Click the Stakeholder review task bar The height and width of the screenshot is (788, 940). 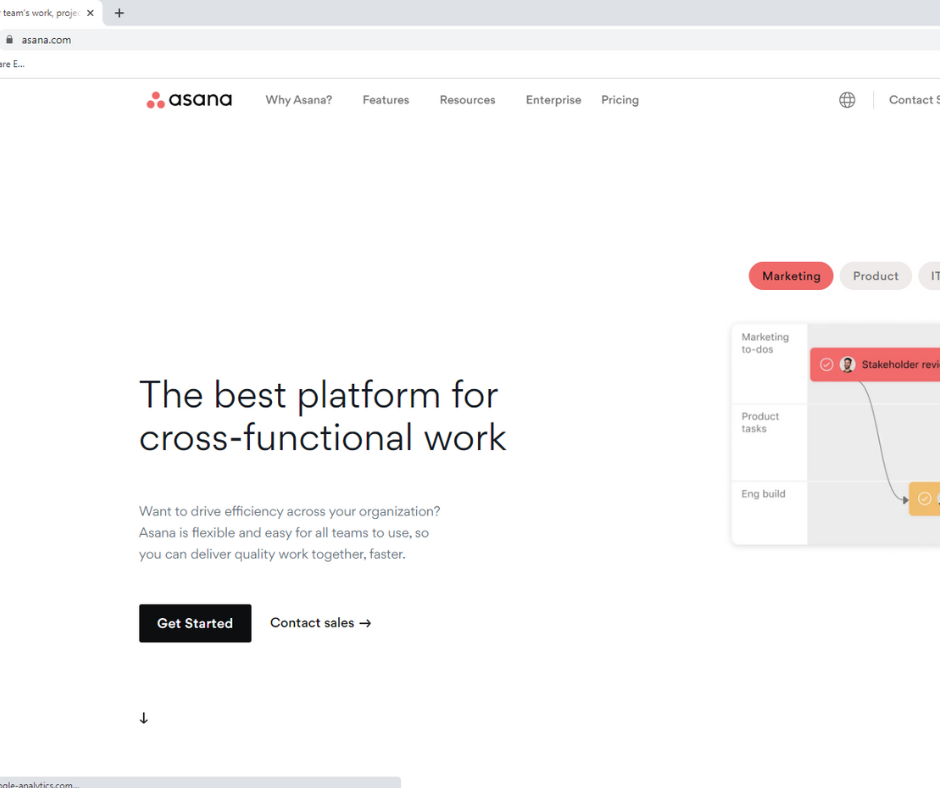[x=875, y=365]
